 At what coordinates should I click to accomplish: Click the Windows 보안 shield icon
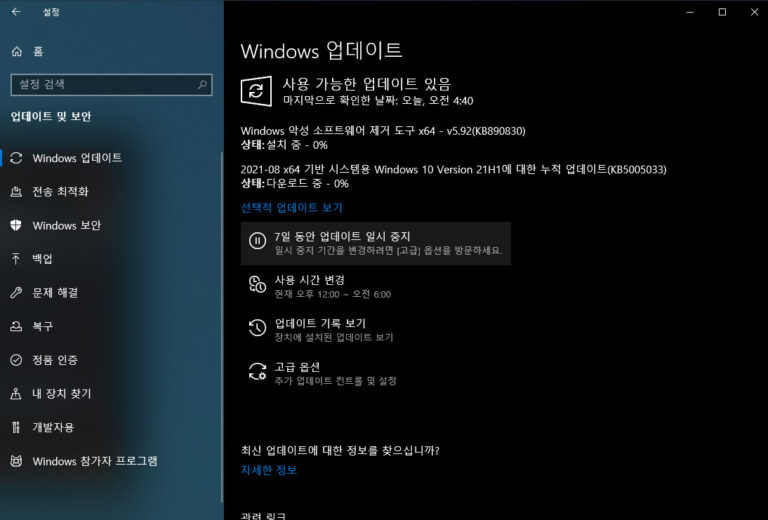pos(16,225)
